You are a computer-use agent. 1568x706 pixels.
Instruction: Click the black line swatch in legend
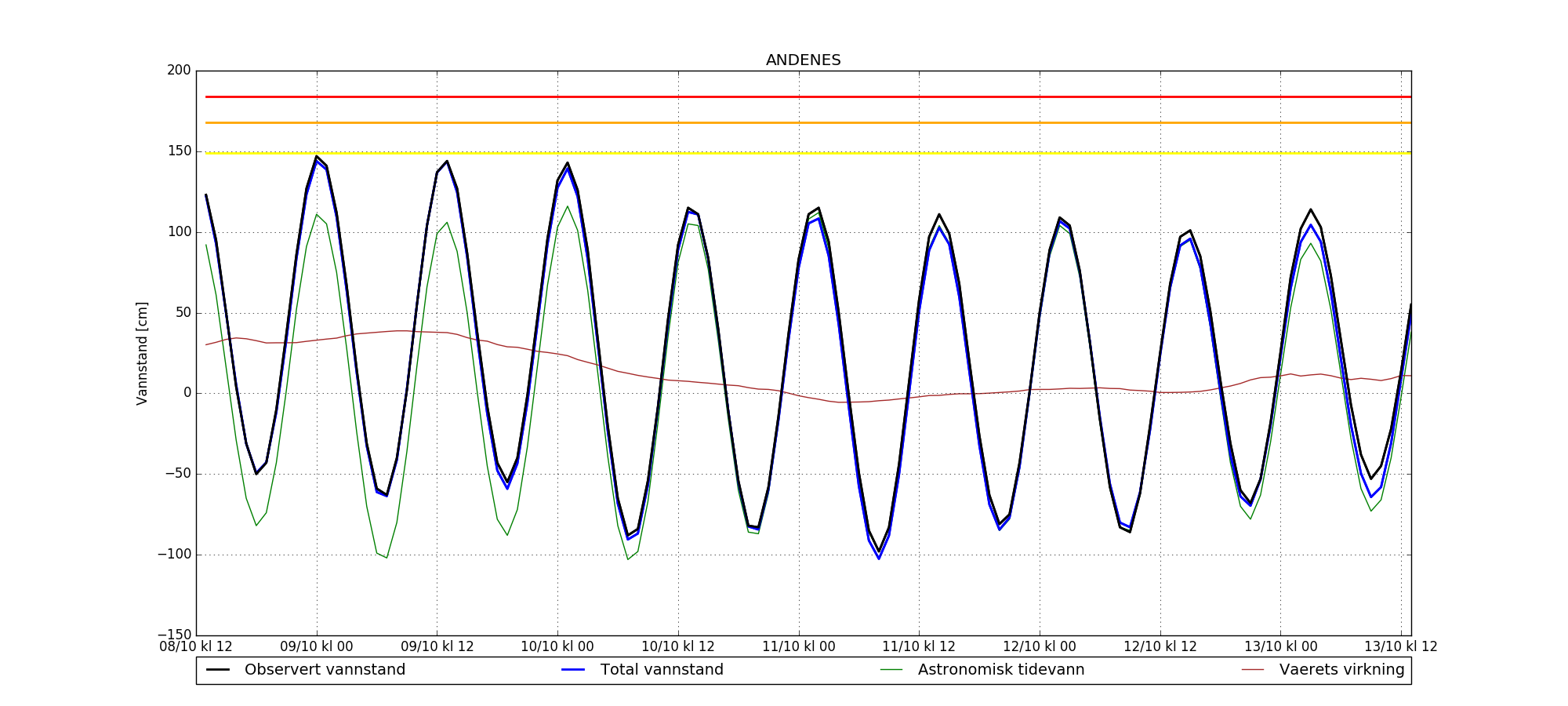(218, 670)
